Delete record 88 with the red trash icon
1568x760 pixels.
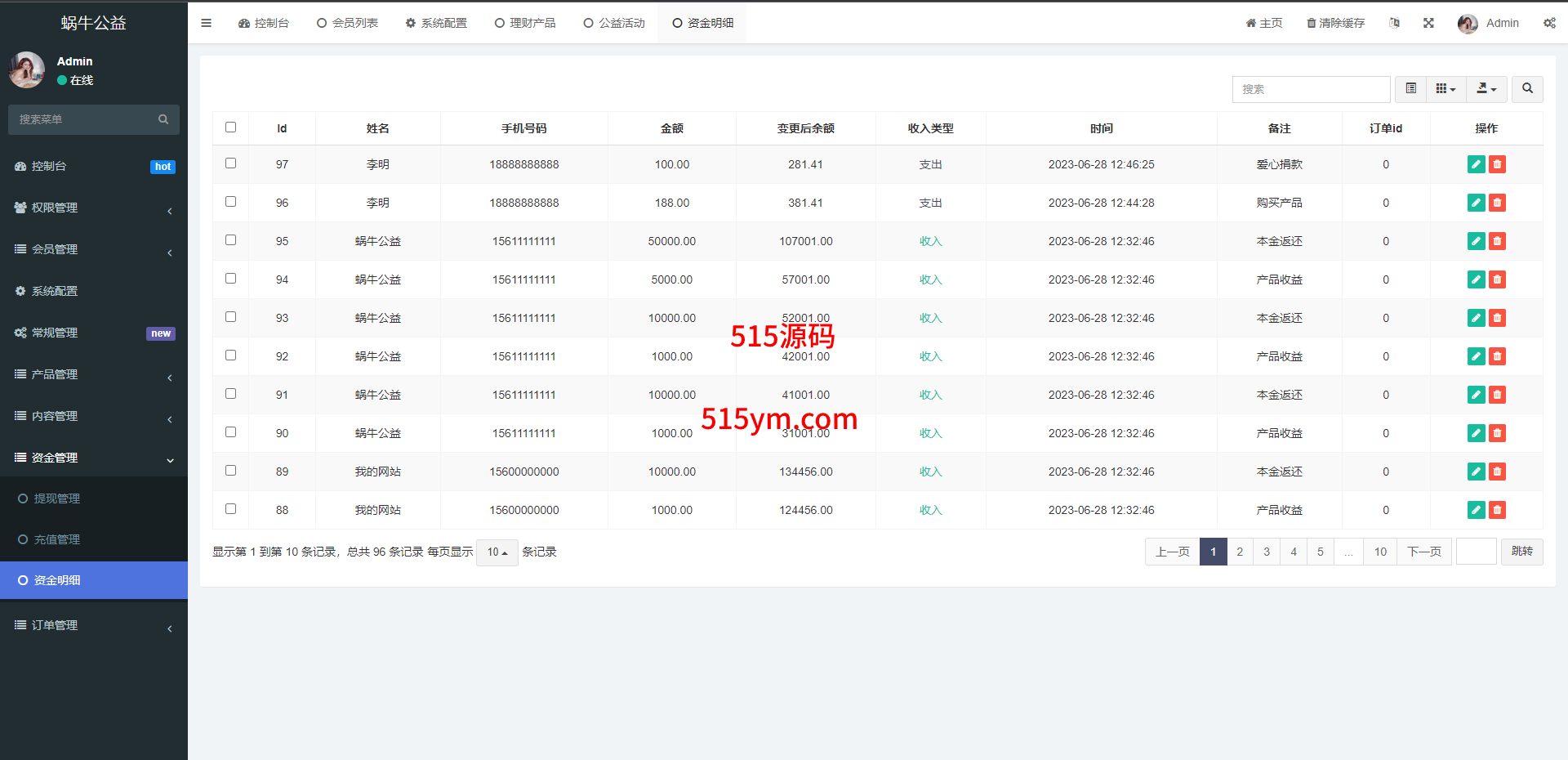point(1497,510)
